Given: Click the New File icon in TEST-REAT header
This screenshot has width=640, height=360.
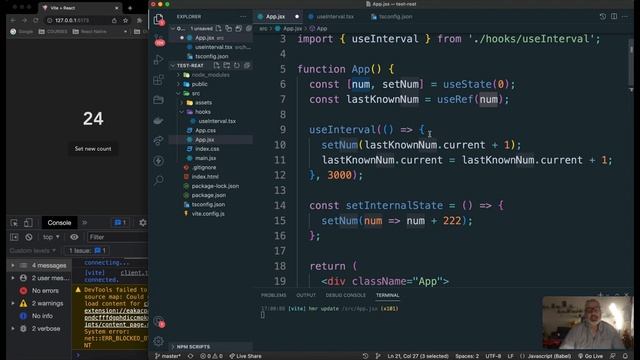Looking at the screenshot, I should pyautogui.click(x=216, y=65).
